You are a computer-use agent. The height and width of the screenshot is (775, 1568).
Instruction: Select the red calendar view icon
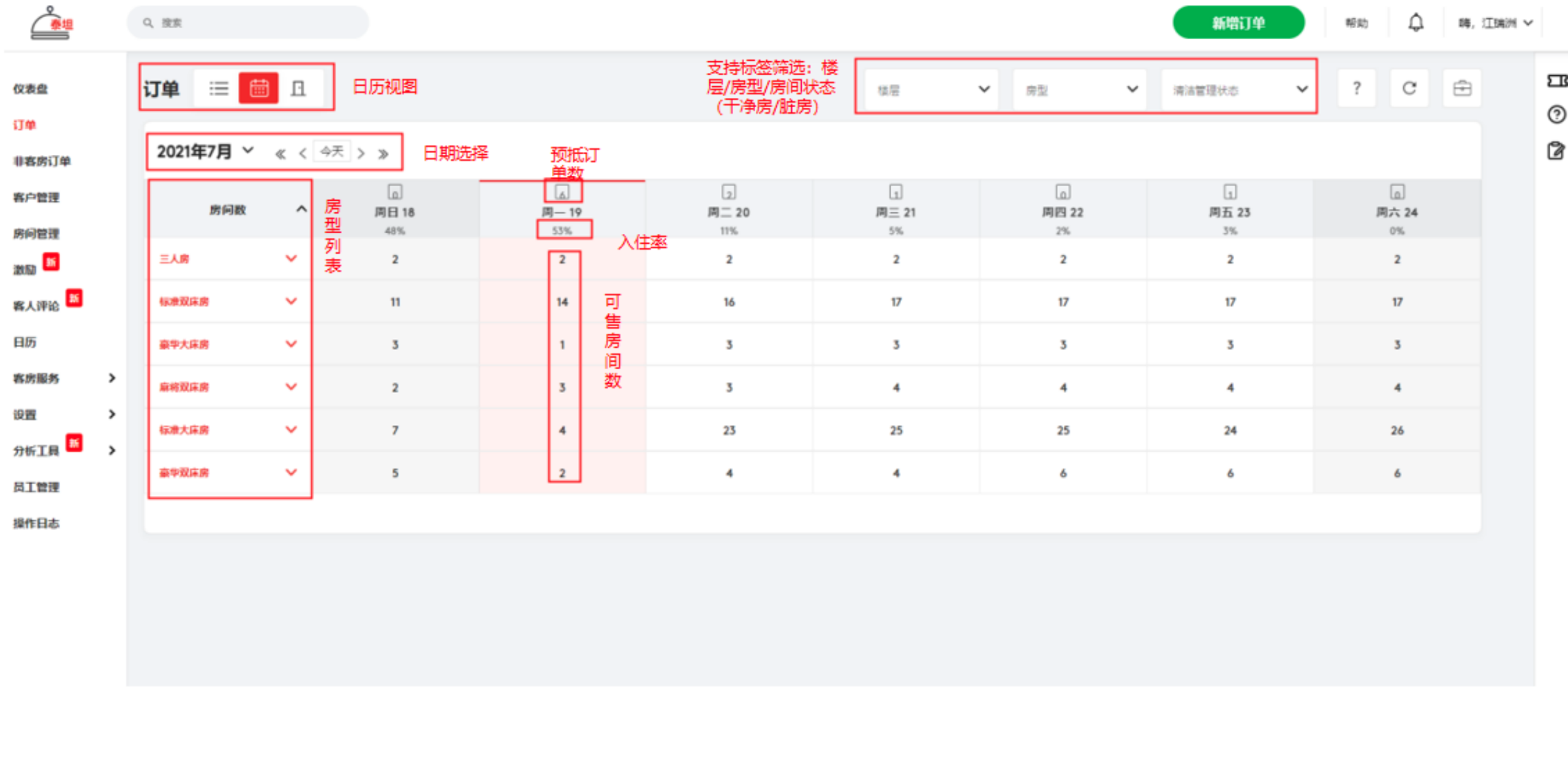(258, 89)
